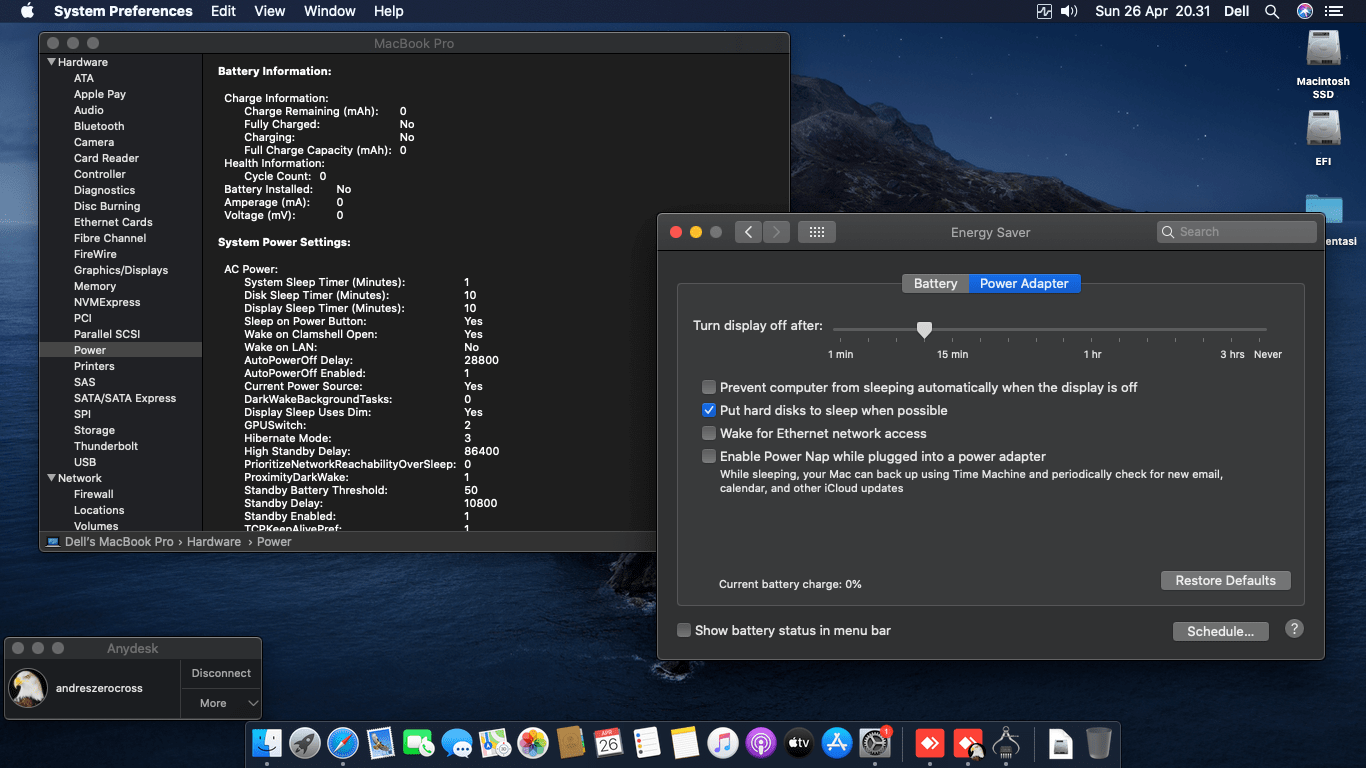Screen dimensions: 1366x768
Task: Click the andreszerocross eagle avatar
Action: 28,688
